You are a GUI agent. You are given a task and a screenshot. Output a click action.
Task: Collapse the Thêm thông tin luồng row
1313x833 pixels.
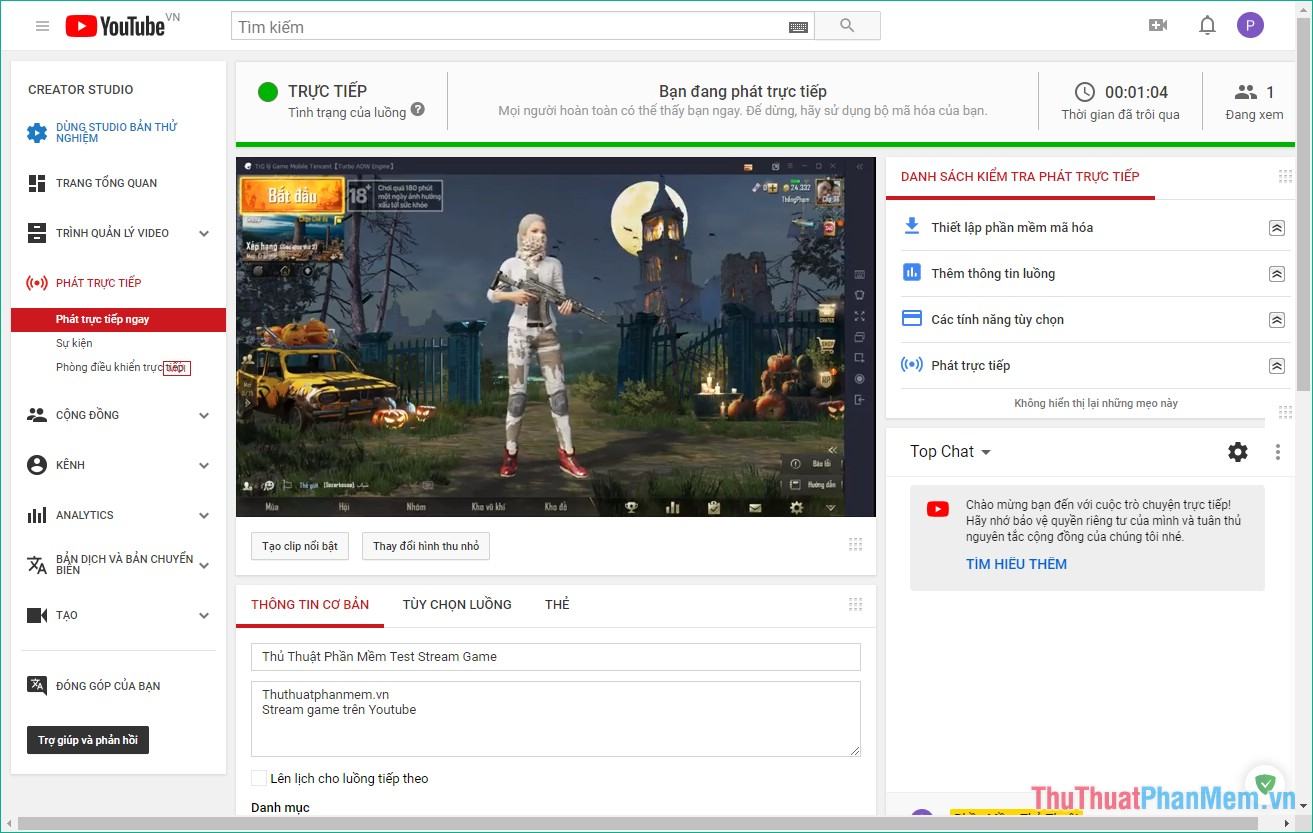point(1276,273)
